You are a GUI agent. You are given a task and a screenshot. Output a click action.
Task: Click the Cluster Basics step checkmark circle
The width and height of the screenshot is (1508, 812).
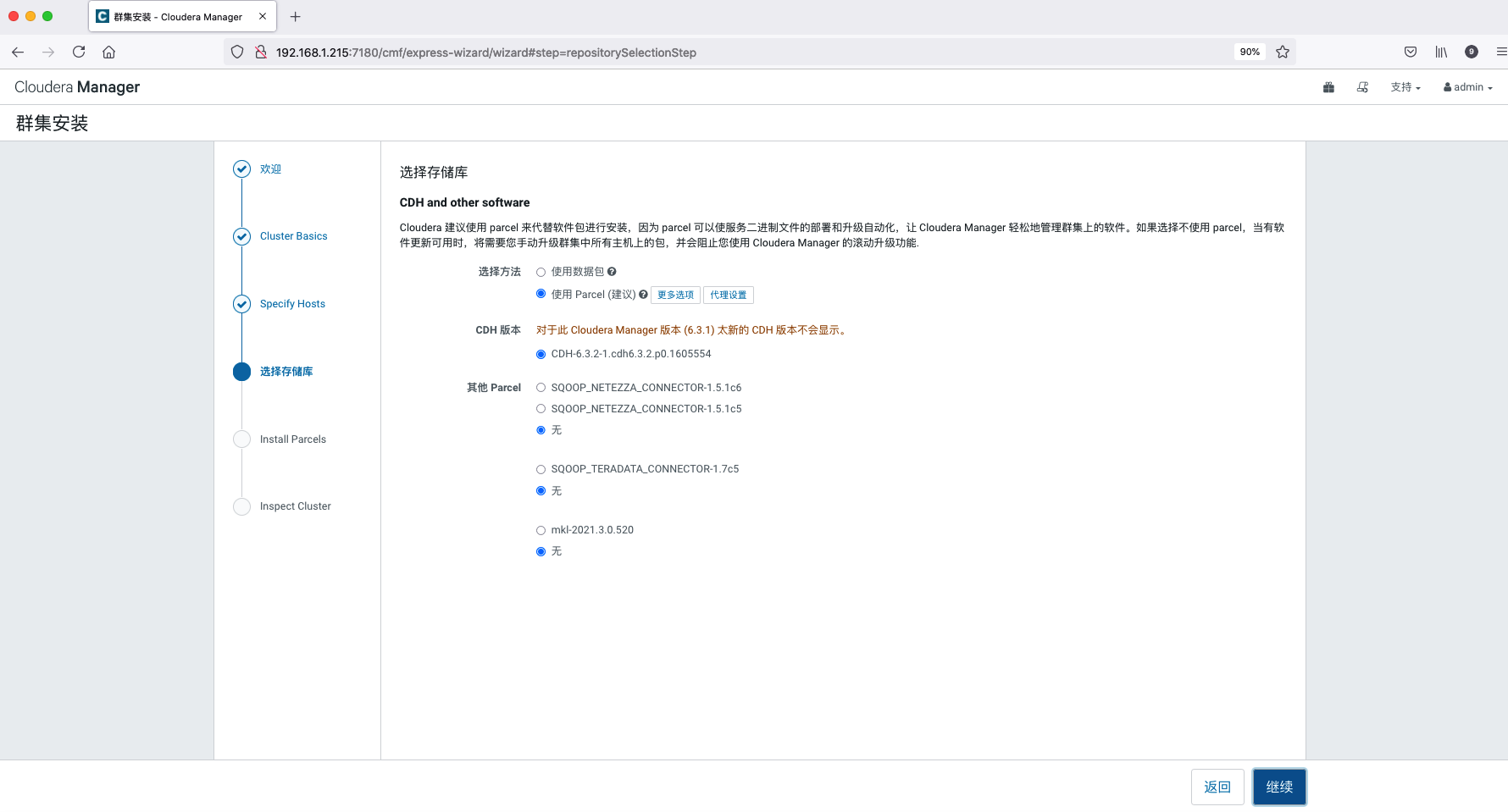click(241, 236)
